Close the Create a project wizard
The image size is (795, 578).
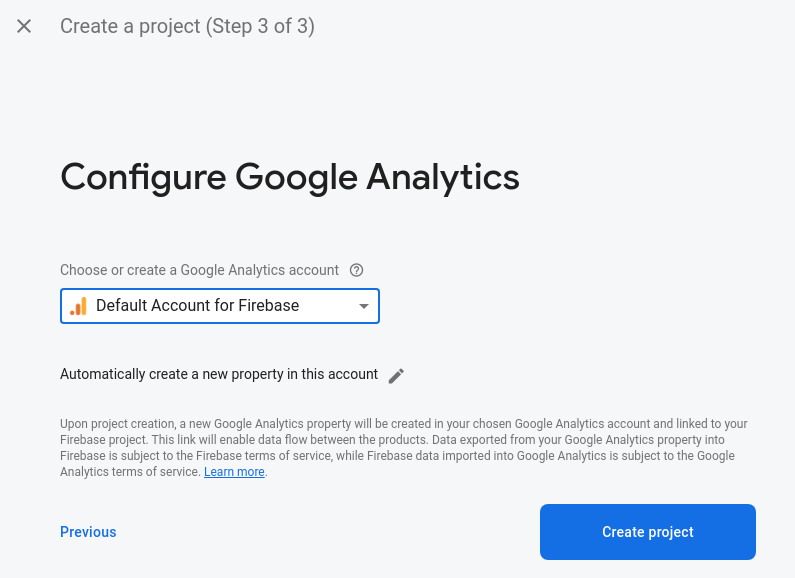[x=24, y=27]
